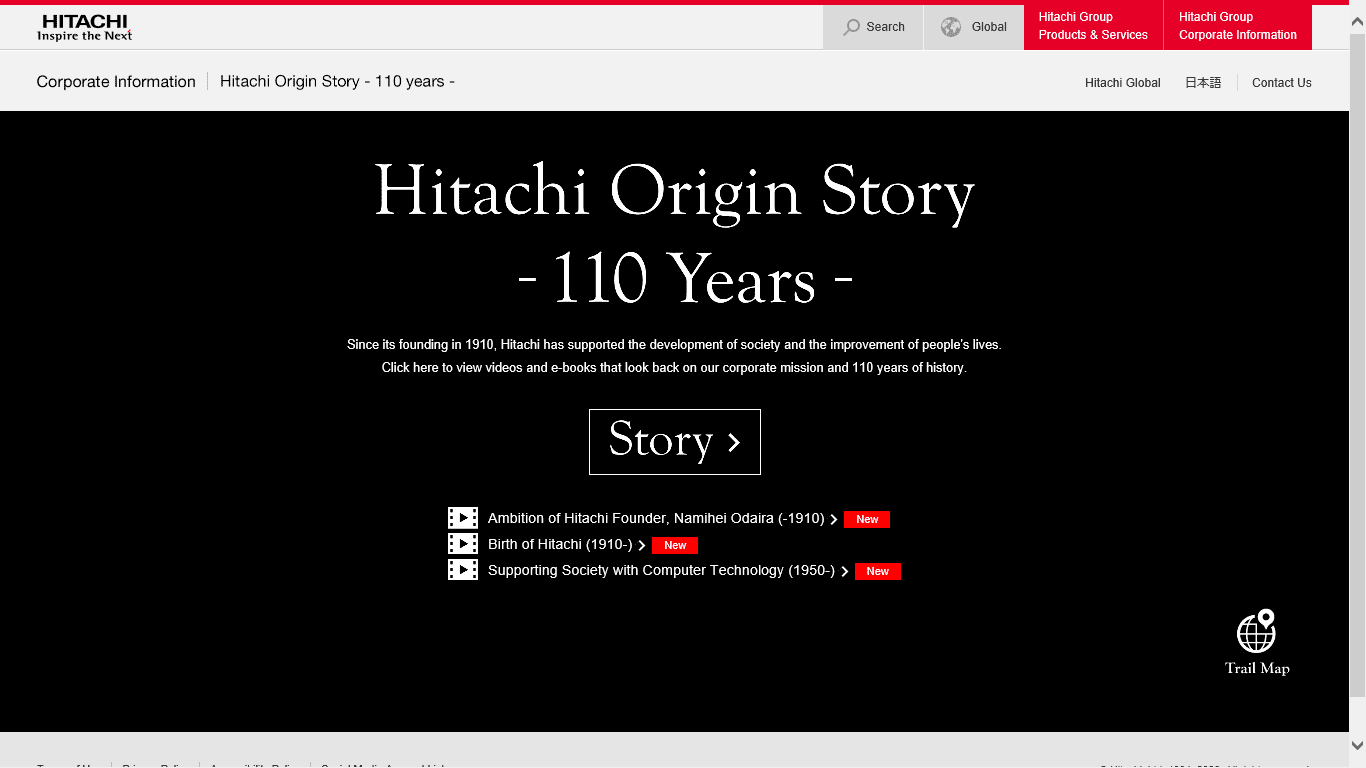1366x768 pixels.
Task: Click the Global globe icon in the header
Action: 950,26
